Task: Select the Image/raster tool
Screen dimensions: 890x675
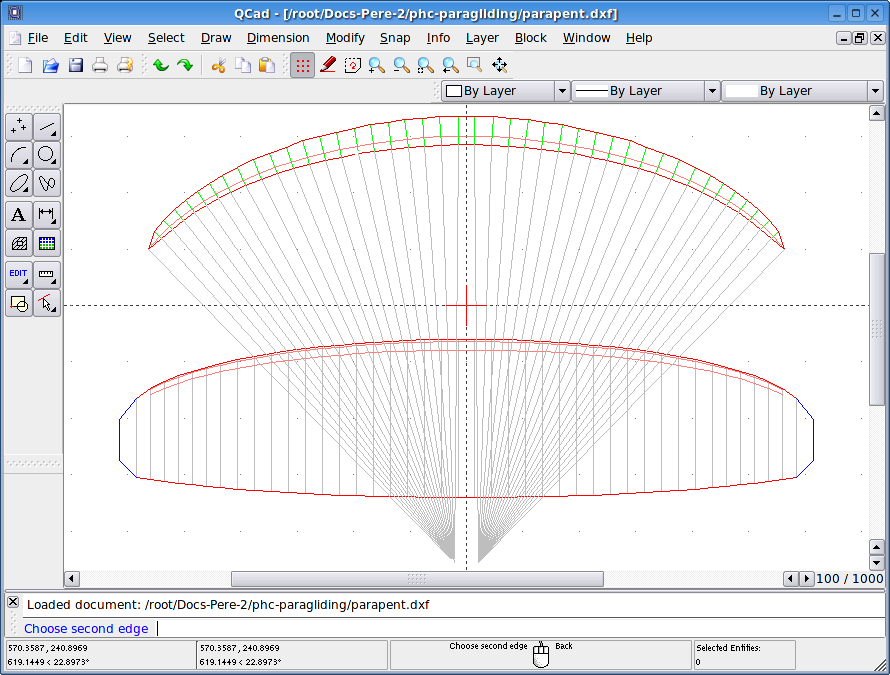Action: (47, 244)
